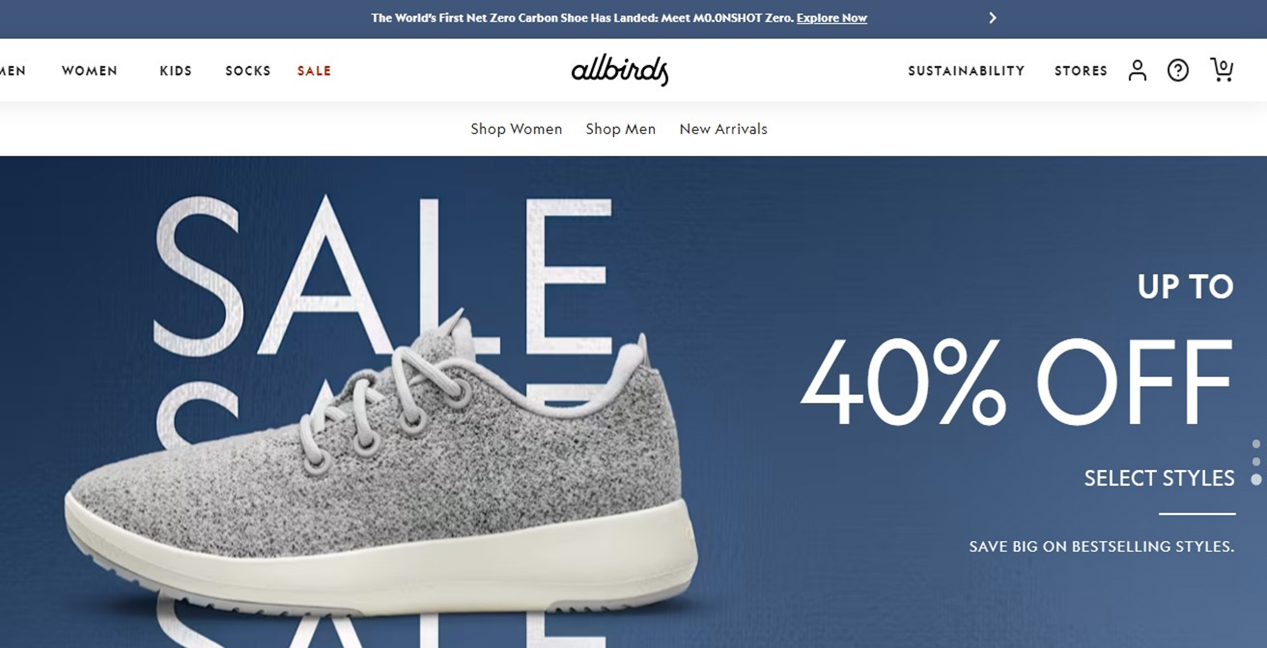Open the Women menu
The height and width of the screenshot is (648, 1267).
coord(90,71)
